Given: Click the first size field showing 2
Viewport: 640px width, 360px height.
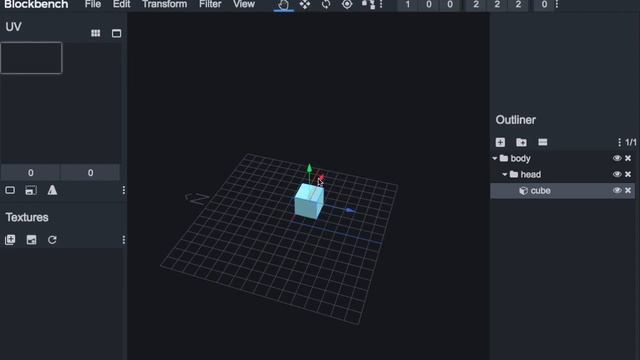Looking at the screenshot, I should (x=476, y=5).
